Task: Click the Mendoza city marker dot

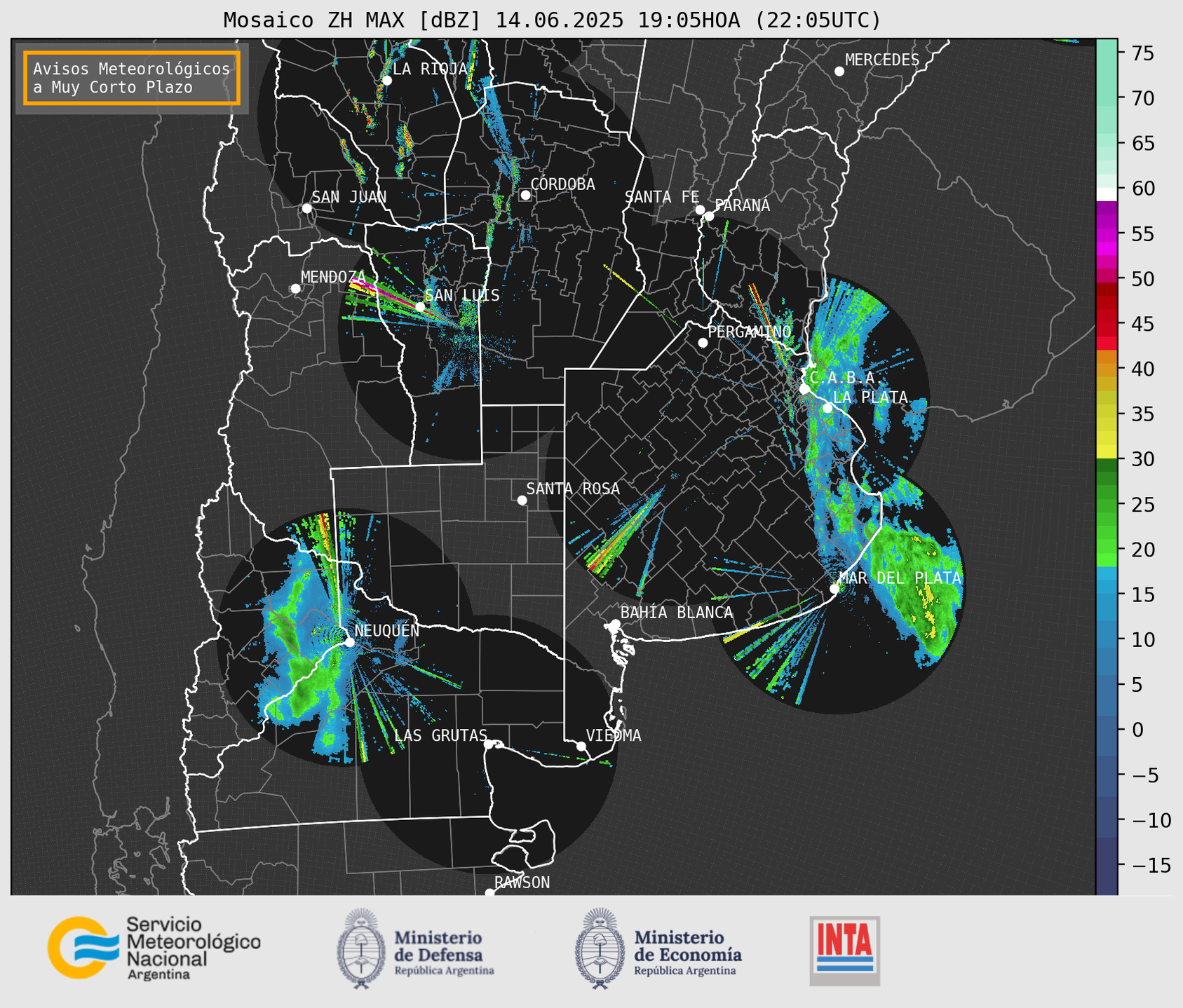Action: tap(295, 289)
